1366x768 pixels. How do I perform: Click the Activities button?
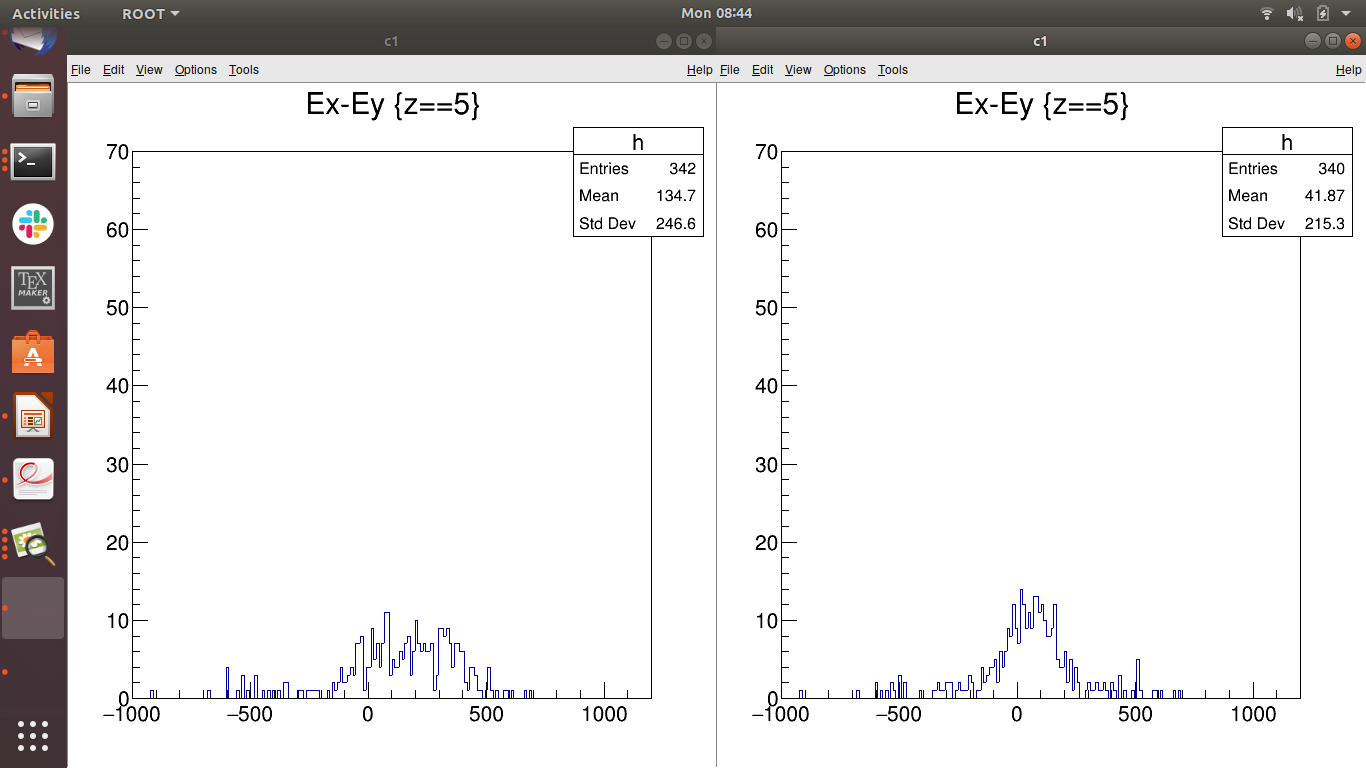[46, 13]
